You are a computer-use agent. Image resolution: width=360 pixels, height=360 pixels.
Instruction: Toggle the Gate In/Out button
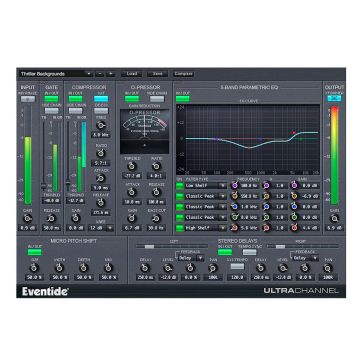(51, 99)
